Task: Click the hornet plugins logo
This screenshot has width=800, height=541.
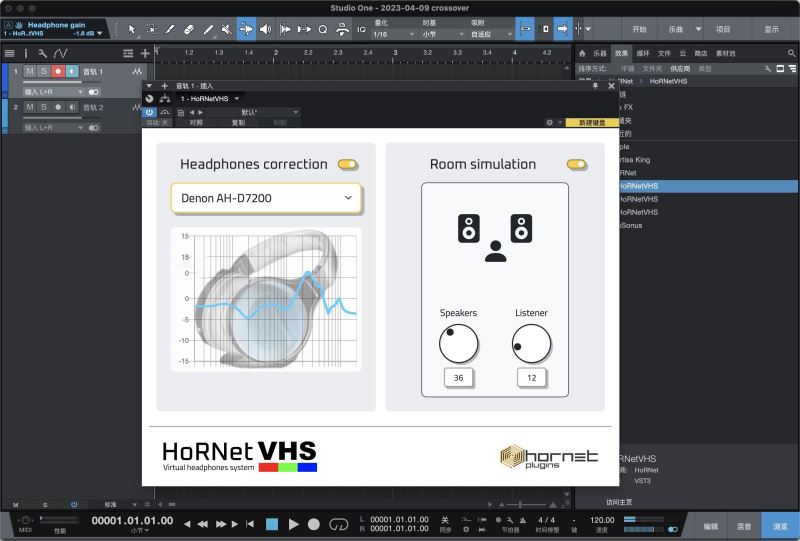Action: [x=549, y=456]
